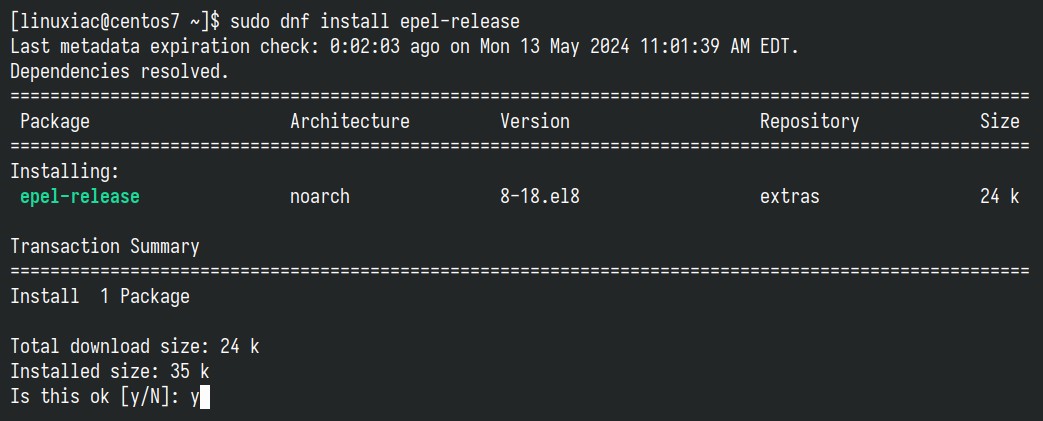Click the green epel-release package name

(80, 197)
